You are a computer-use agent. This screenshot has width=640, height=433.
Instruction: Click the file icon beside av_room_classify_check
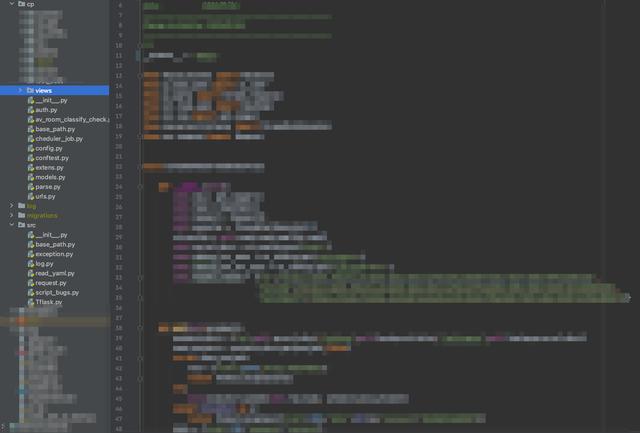(31, 120)
